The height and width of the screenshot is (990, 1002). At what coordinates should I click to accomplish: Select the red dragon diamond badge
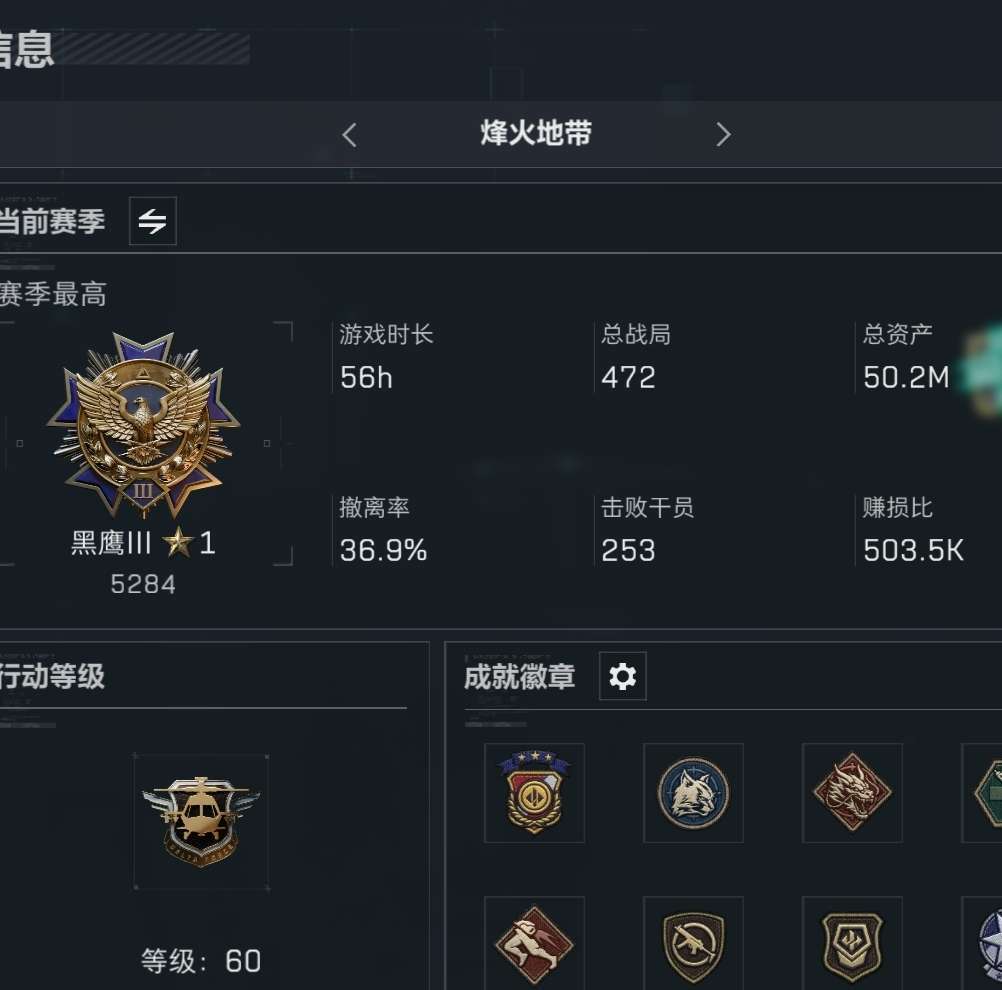852,793
